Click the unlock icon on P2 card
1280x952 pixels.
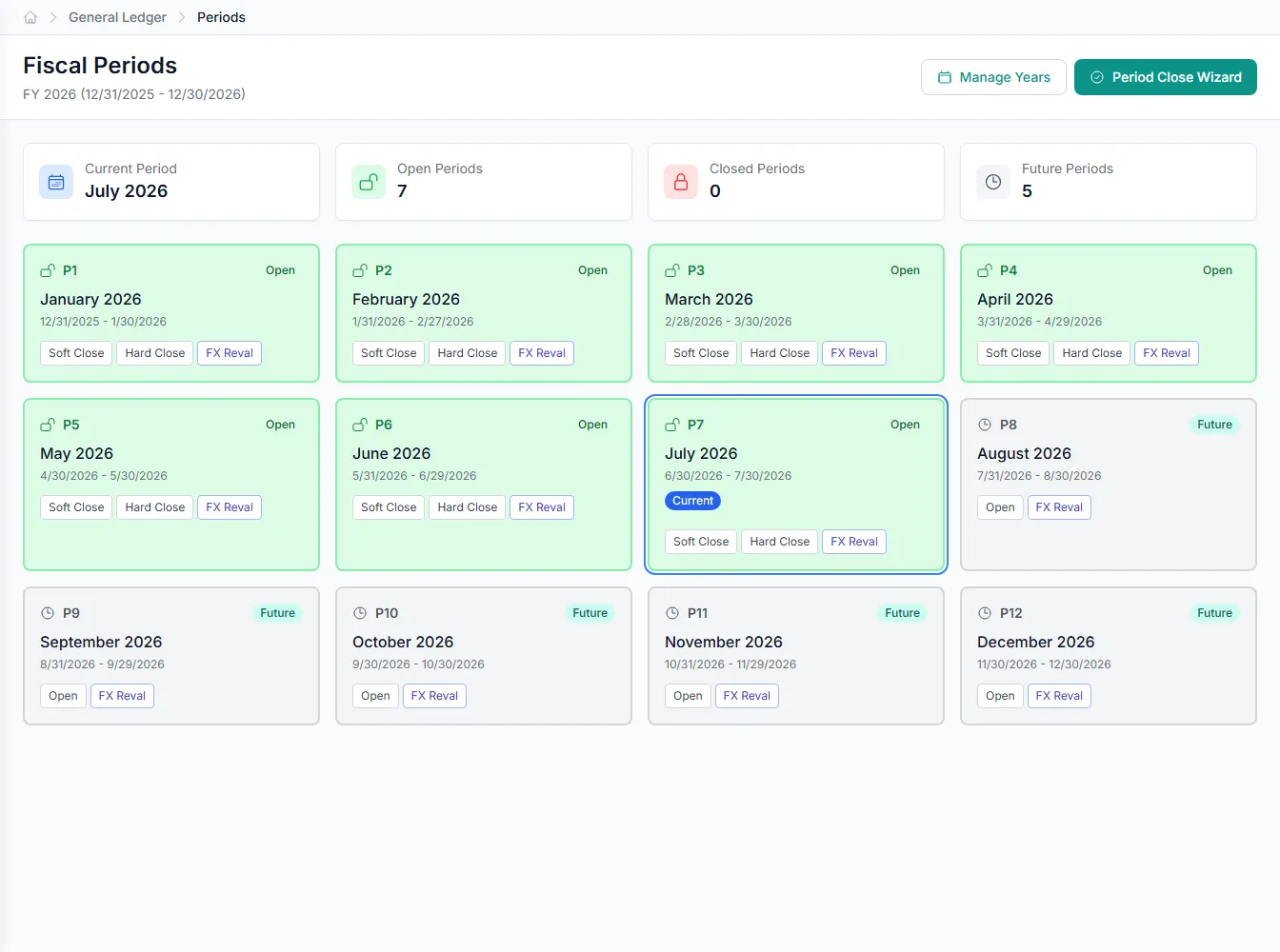(360, 270)
